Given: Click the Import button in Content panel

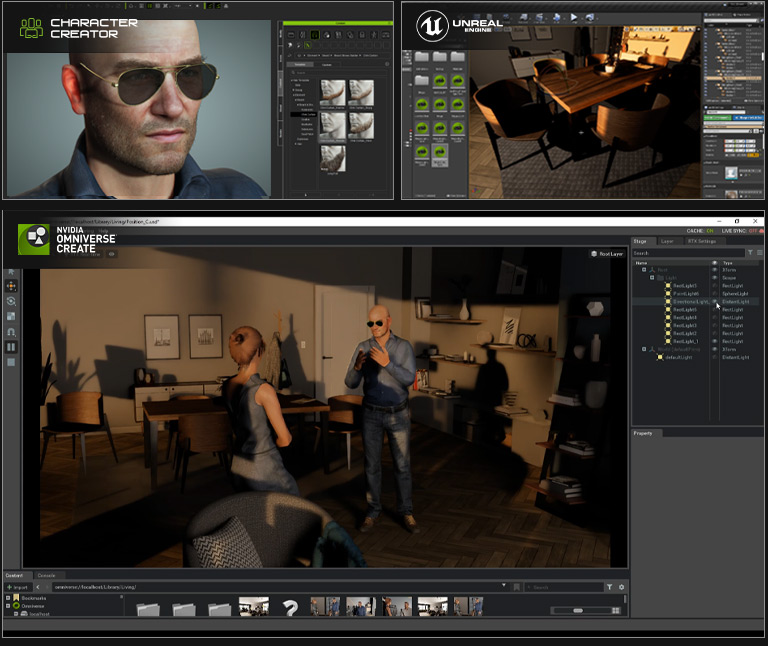Looking at the screenshot, I should coord(20,587).
